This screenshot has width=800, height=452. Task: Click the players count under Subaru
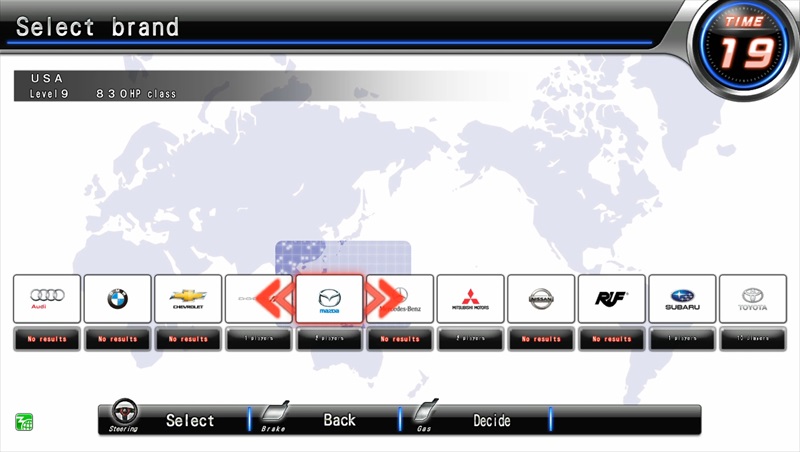pyautogui.click(x=682, y=339)
